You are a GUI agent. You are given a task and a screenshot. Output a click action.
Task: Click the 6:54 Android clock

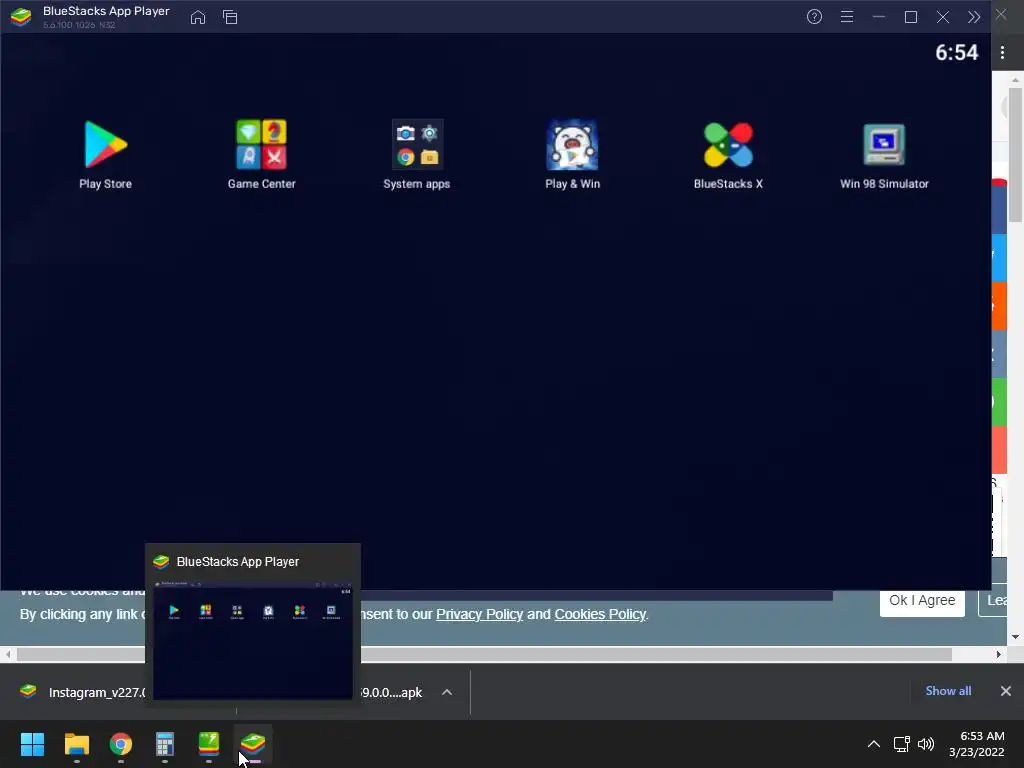point(956,52)
